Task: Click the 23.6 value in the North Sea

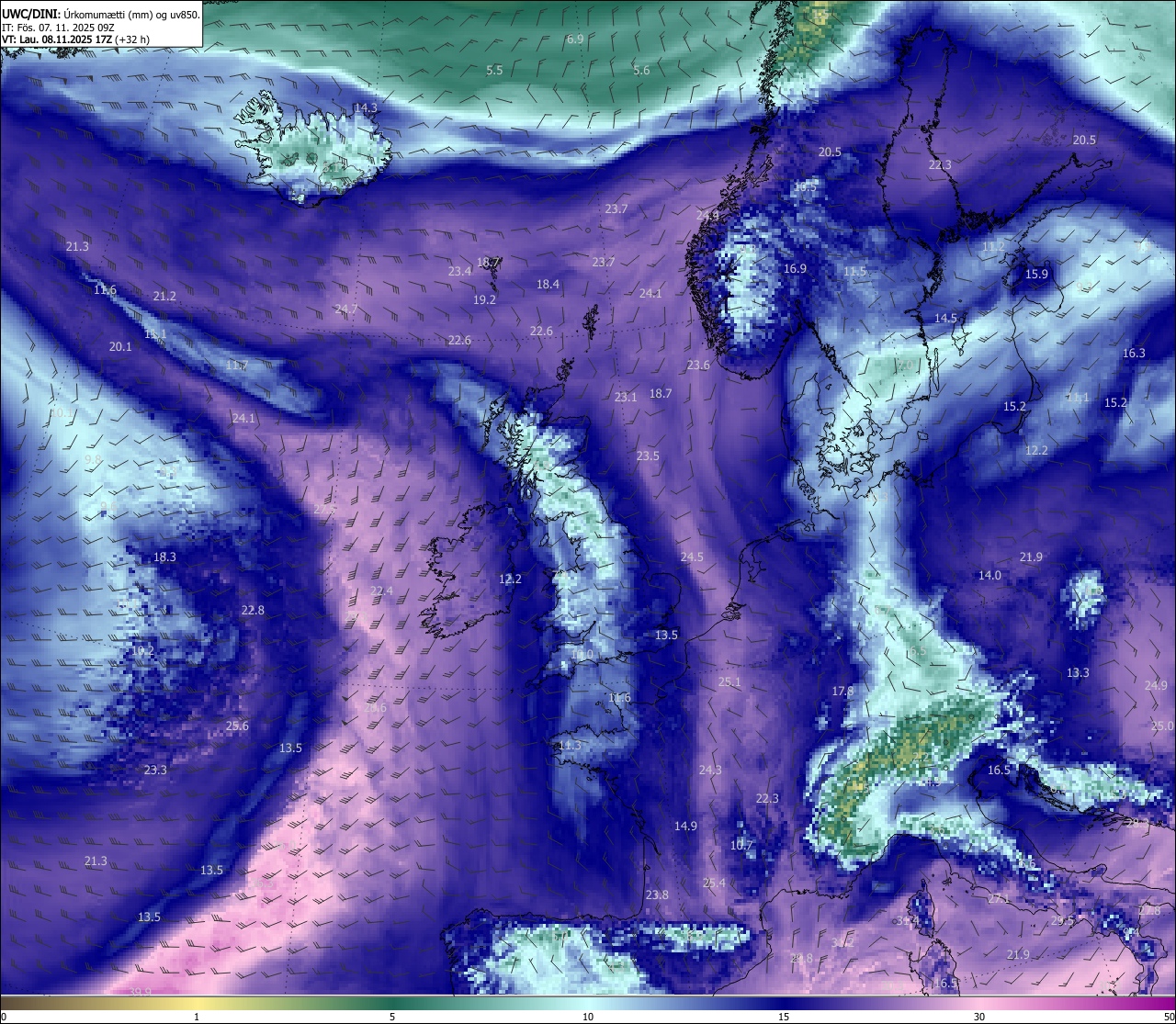Action: (x=698, y=366)
